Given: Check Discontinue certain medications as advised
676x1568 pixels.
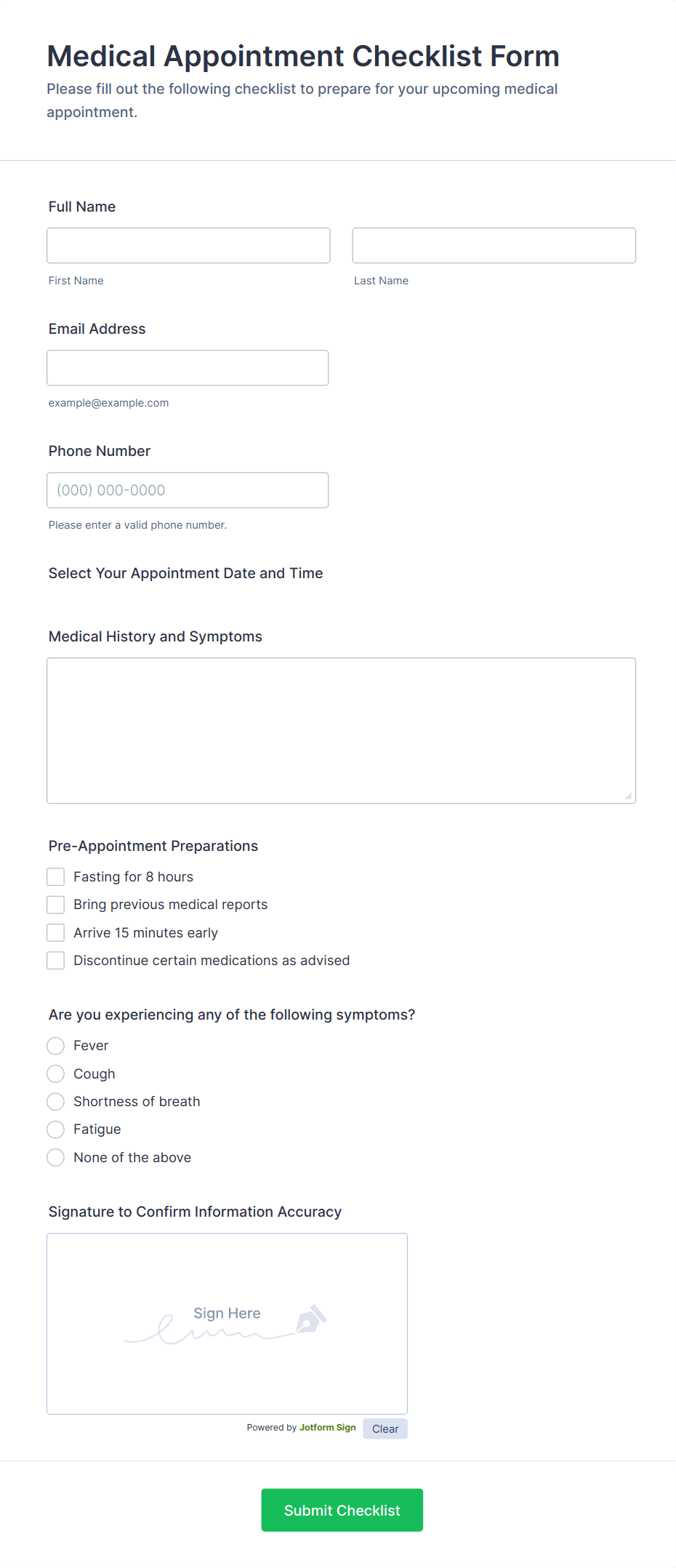Looking at the screenshot, I should [x=55, y=960].
